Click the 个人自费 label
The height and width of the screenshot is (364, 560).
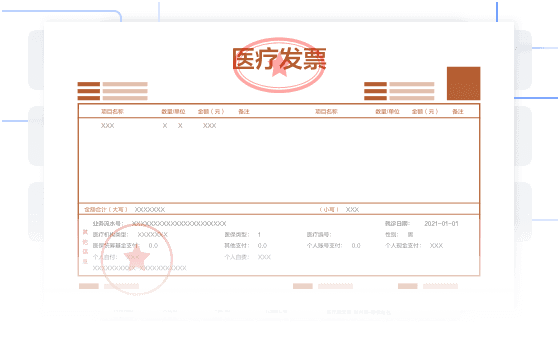[237, 257]
